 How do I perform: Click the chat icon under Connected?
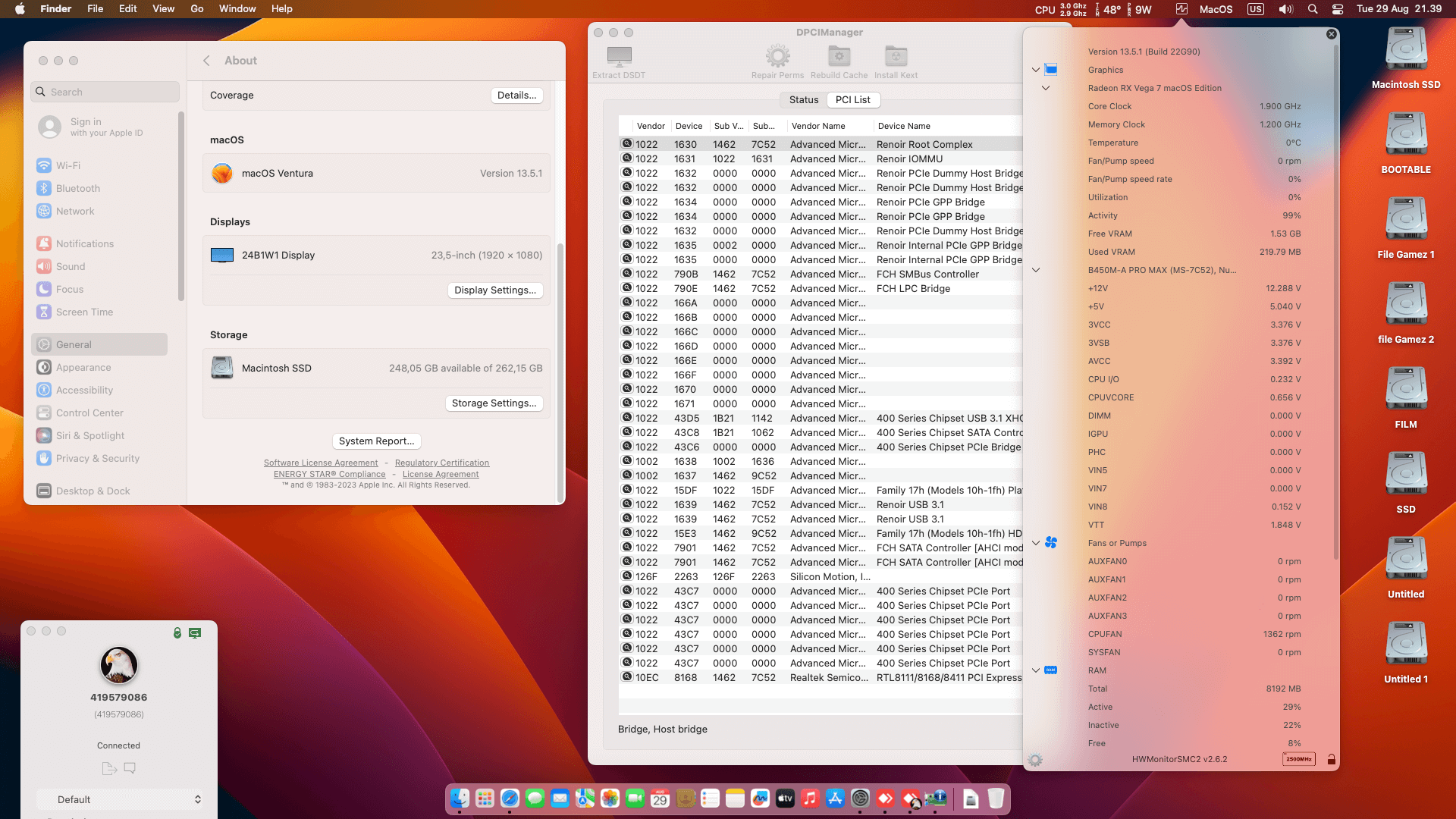tap(130, 768)
